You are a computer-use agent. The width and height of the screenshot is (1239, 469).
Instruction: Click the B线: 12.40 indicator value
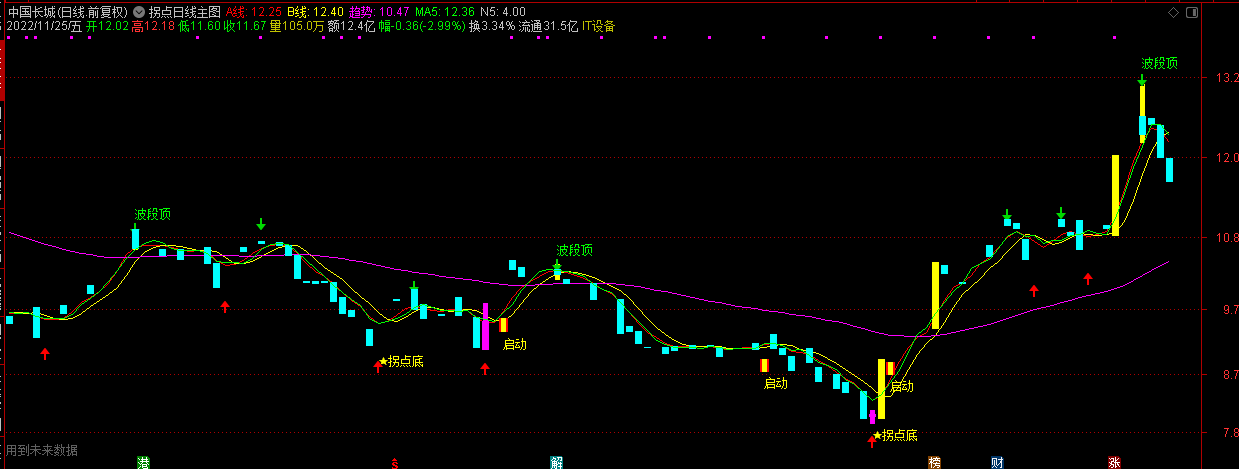tap(314, 12)
